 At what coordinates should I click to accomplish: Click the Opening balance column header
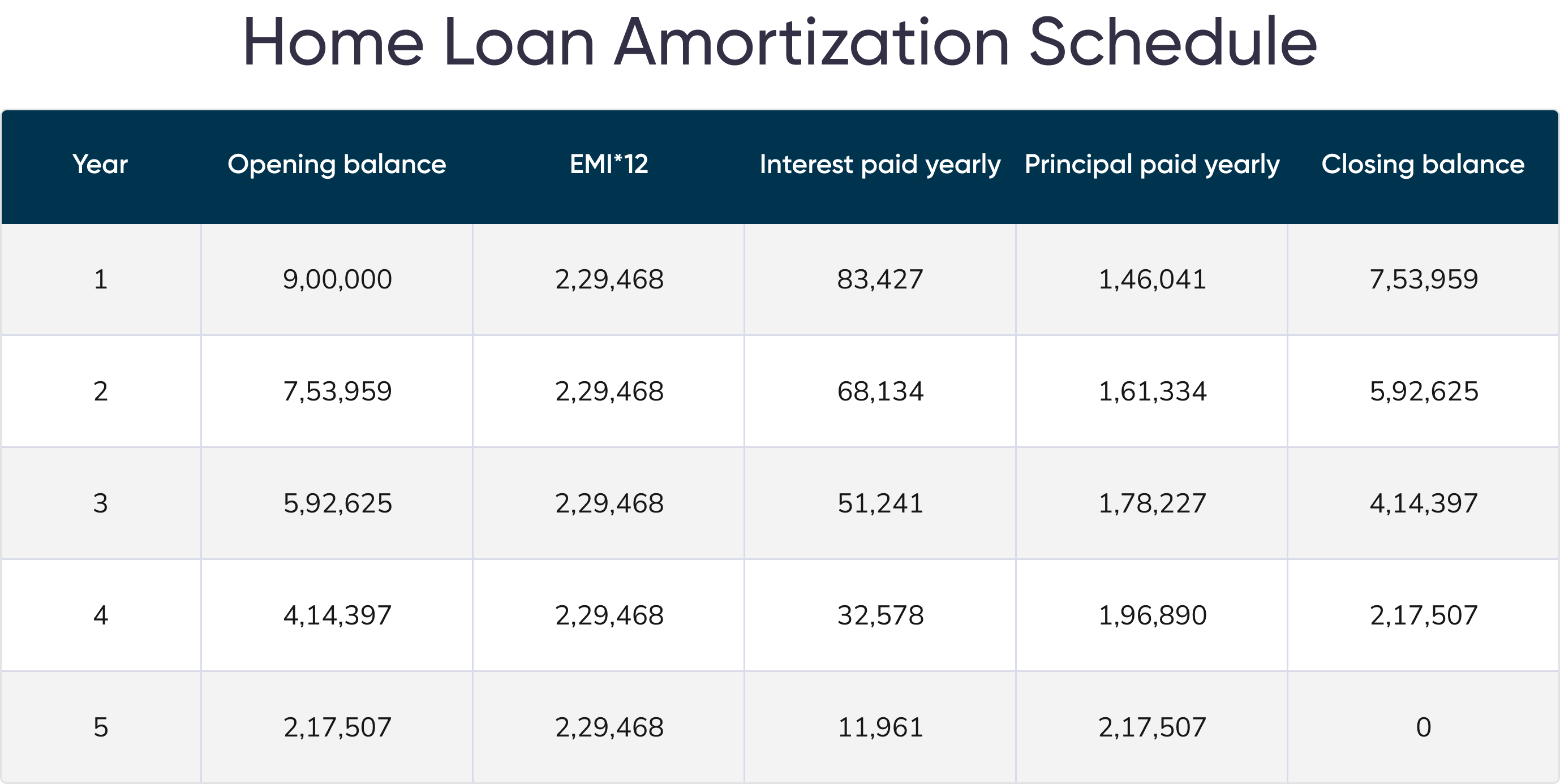coord(337,164)
